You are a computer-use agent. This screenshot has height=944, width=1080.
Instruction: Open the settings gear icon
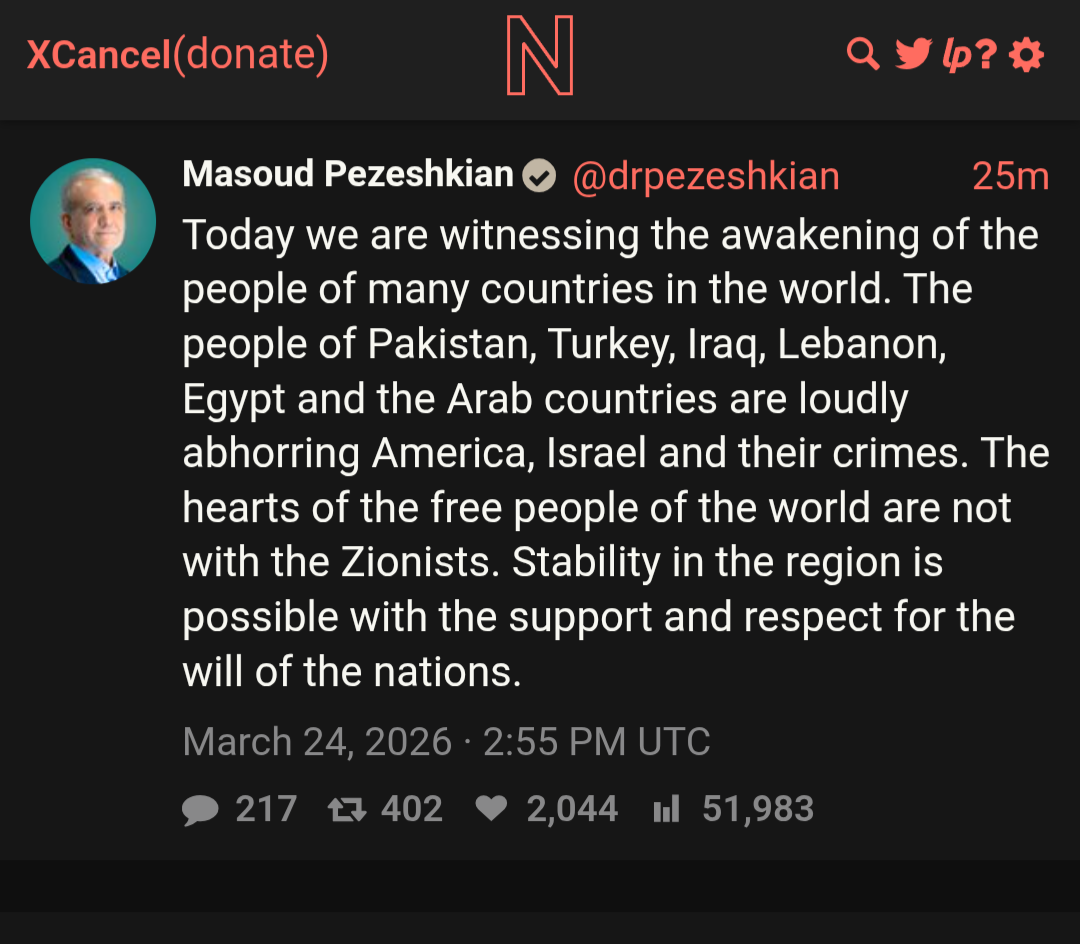click(1026, 54)
